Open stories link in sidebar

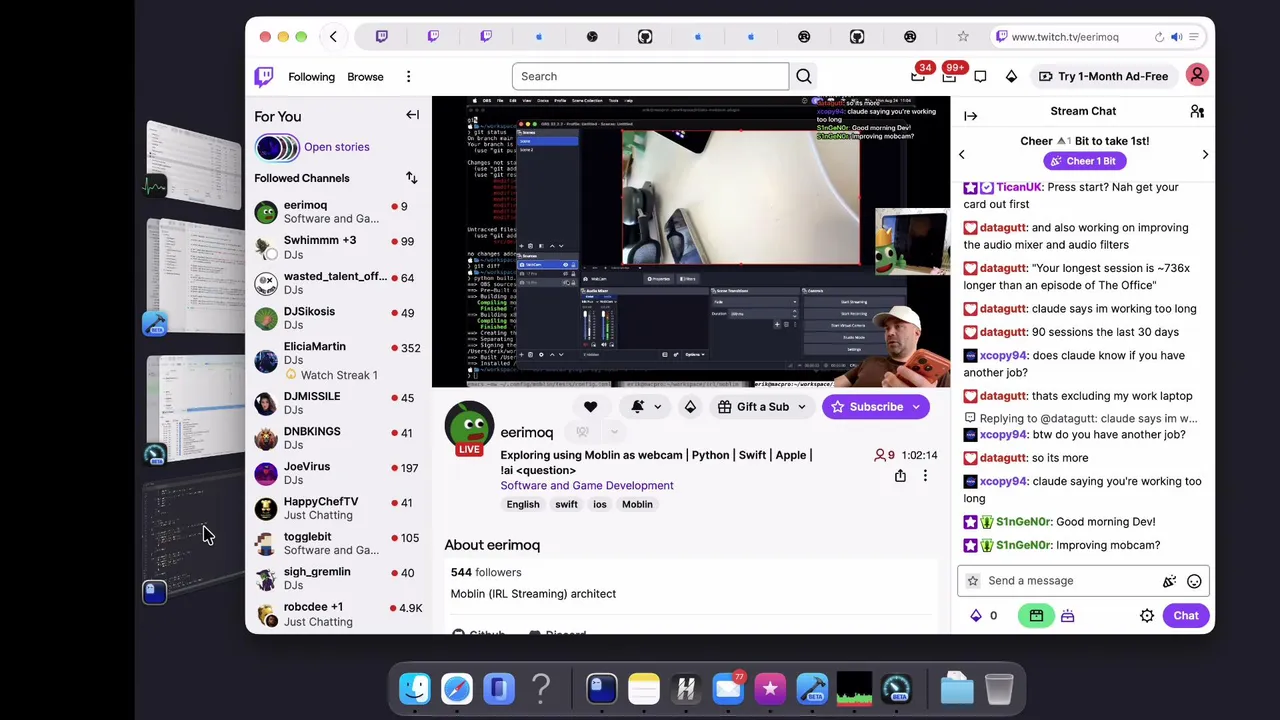[337, 147]
